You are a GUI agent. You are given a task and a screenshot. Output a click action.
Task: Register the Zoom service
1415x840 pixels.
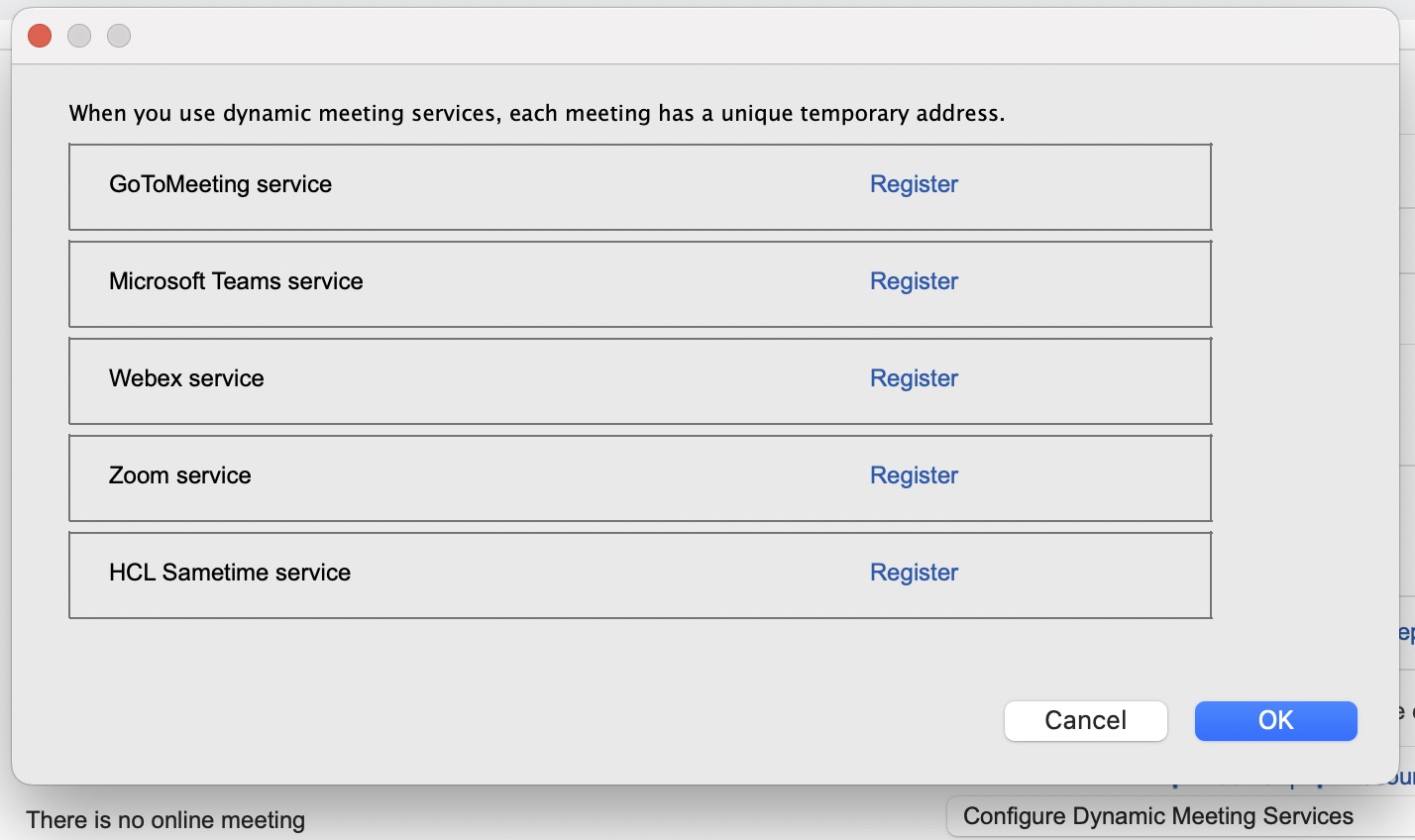click(913, 475)
